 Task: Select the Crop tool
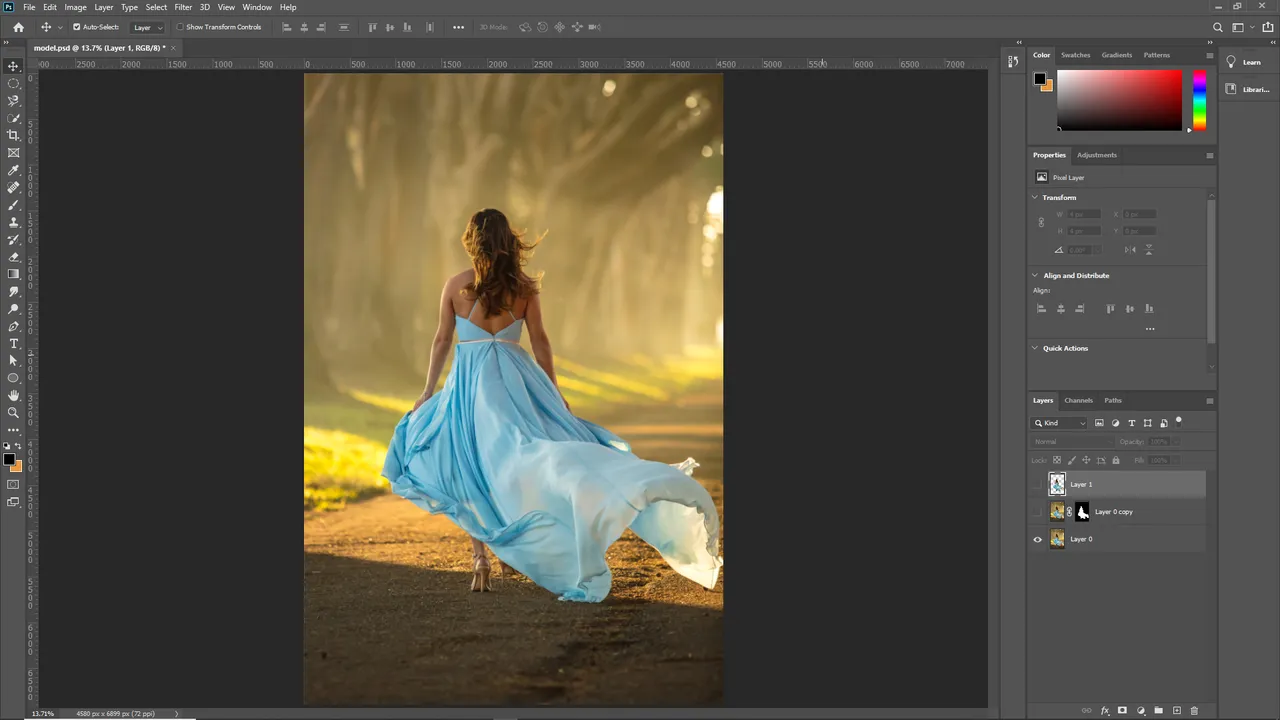[13, 135]
